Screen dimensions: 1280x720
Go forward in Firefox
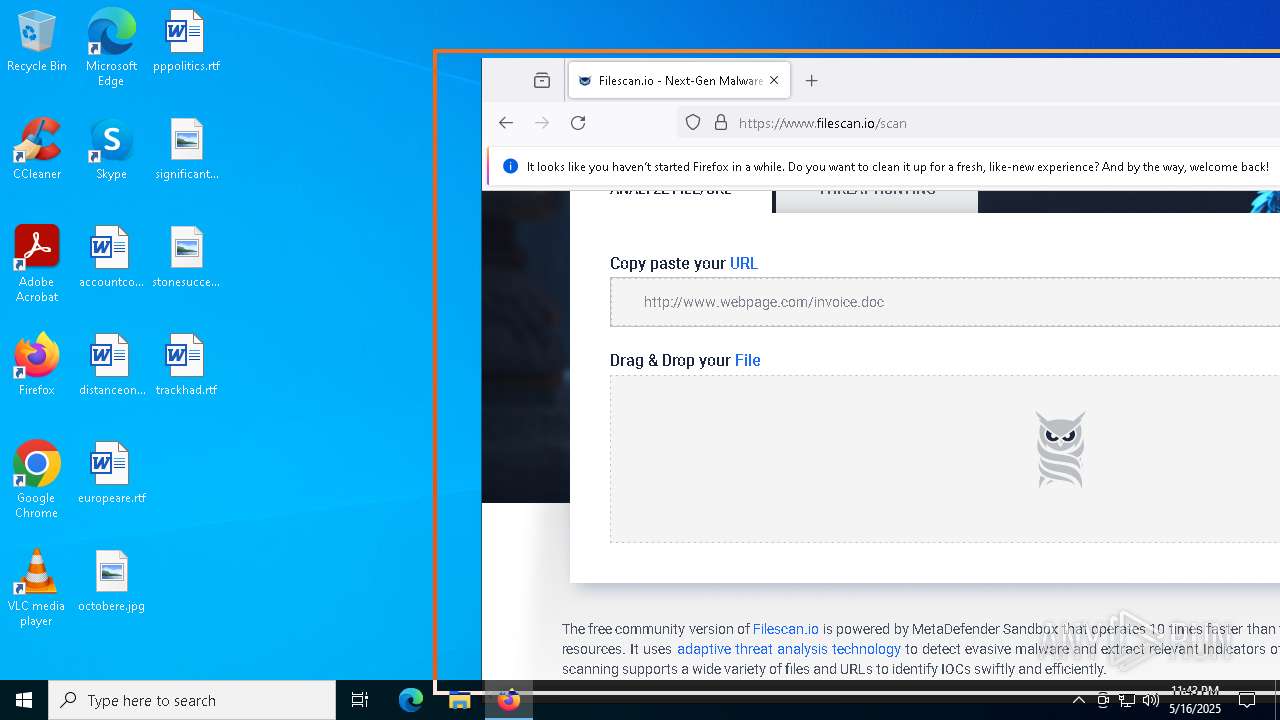click(542, 123)
